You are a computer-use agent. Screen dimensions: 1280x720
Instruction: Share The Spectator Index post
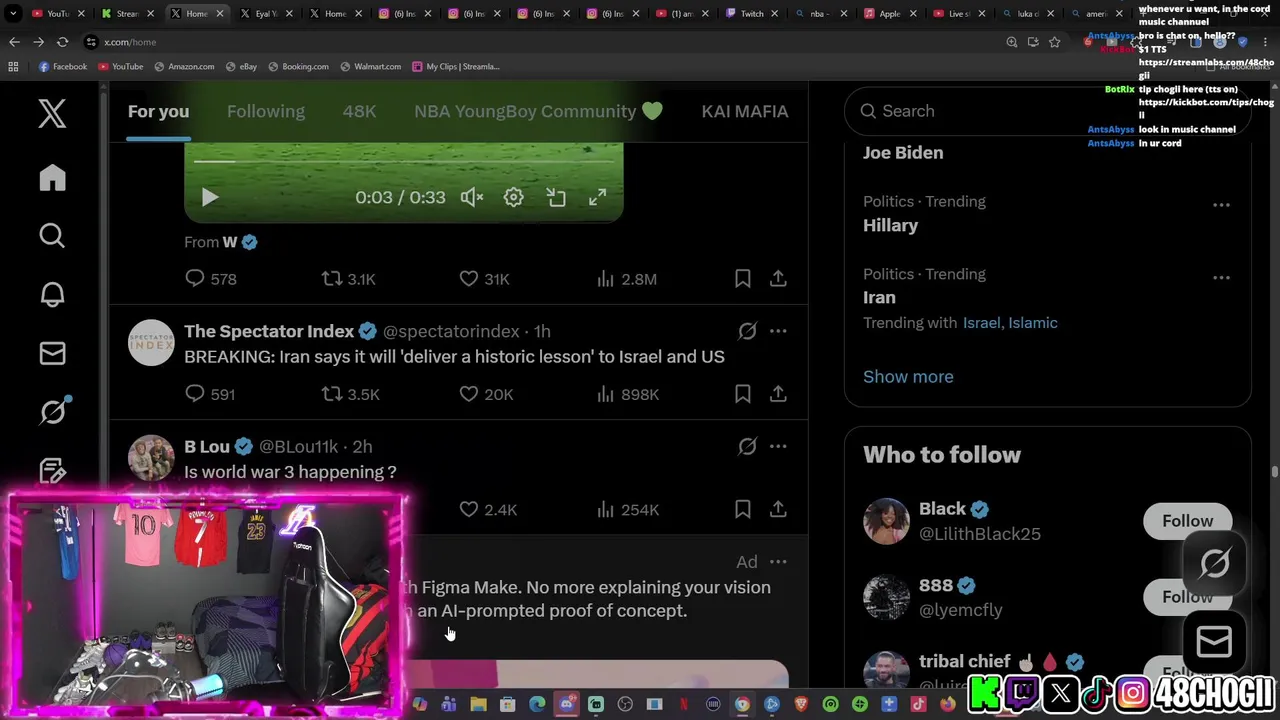[x=778, y=394]
